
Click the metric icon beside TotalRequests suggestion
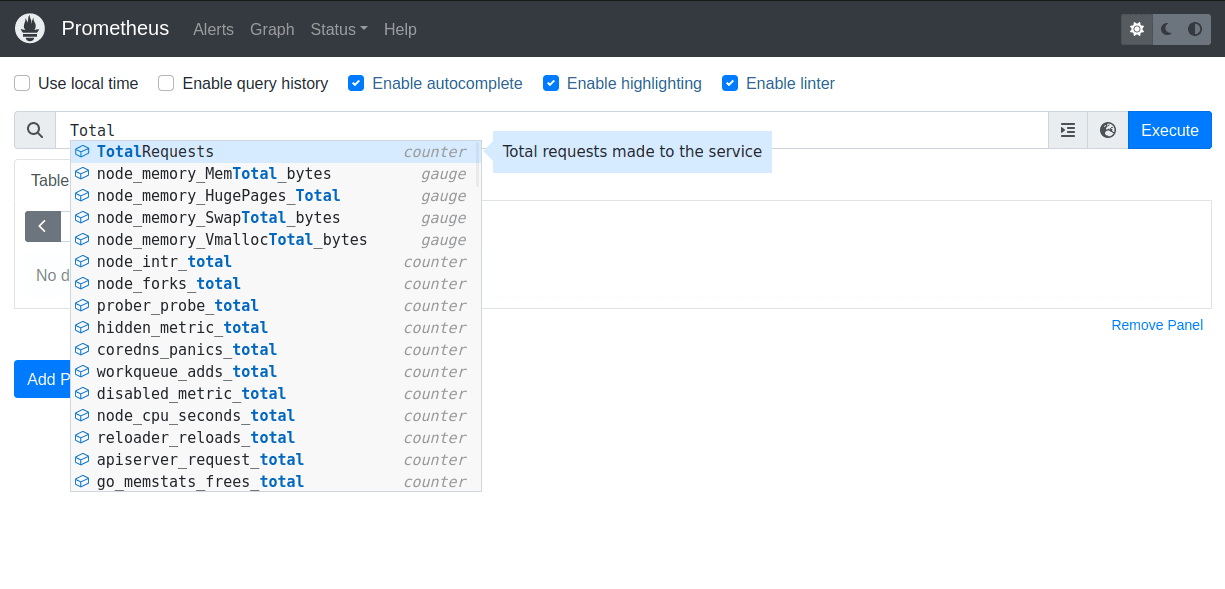(82, 151)
